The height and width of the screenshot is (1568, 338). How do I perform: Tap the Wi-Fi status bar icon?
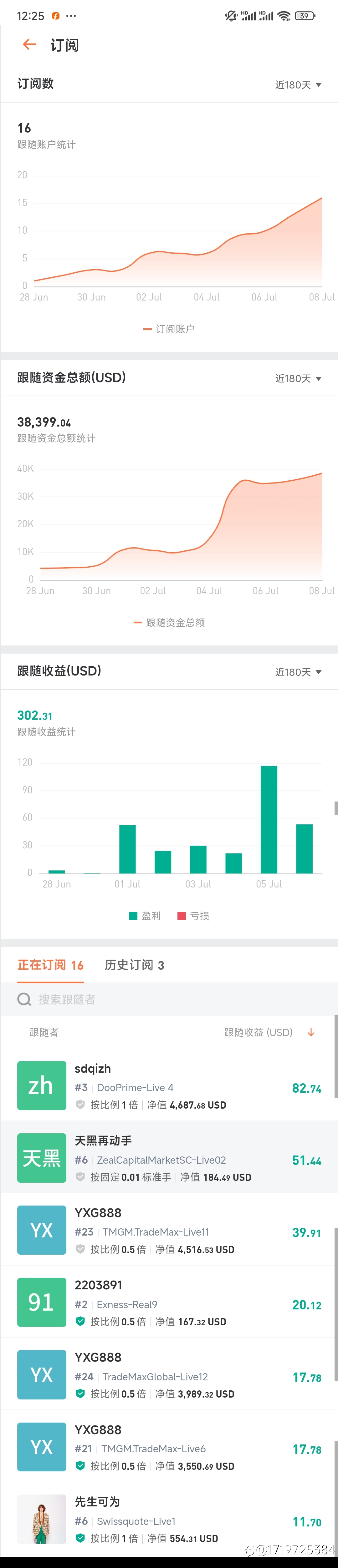(284, 16)
